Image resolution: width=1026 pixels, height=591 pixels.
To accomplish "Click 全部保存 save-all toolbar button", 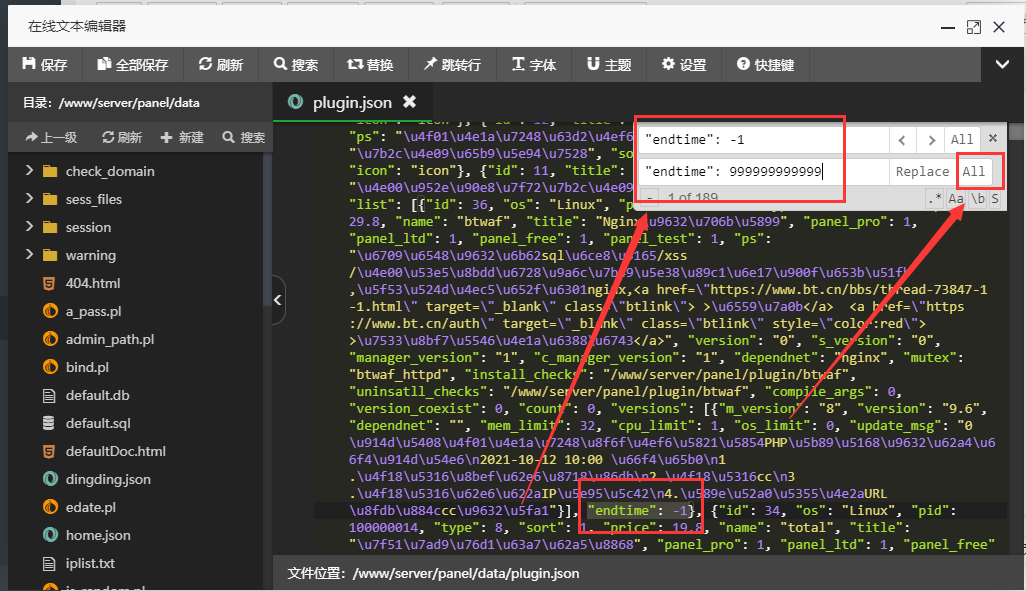I will (x=132, y=65).
